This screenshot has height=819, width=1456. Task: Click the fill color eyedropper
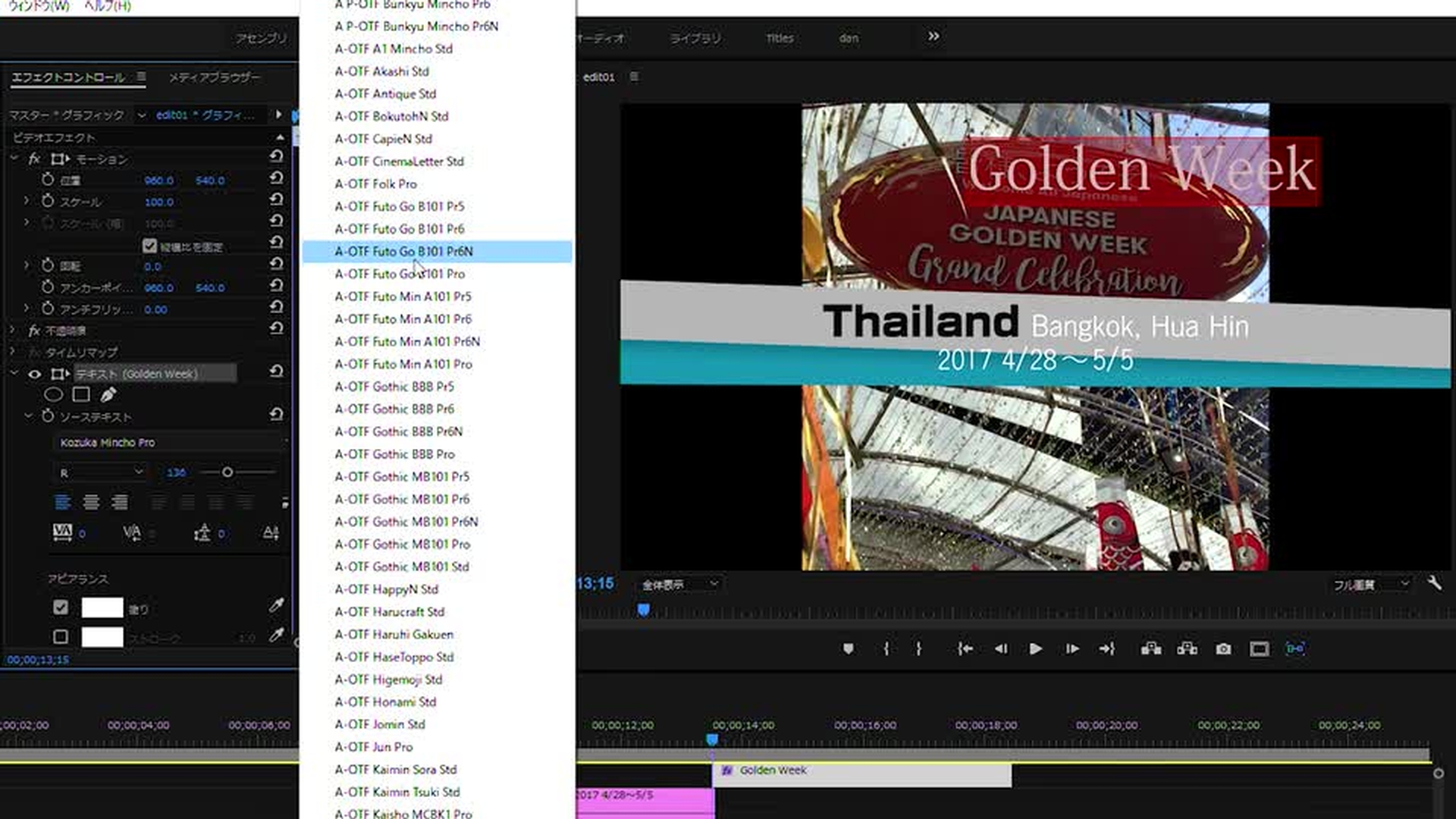point(276,606)
